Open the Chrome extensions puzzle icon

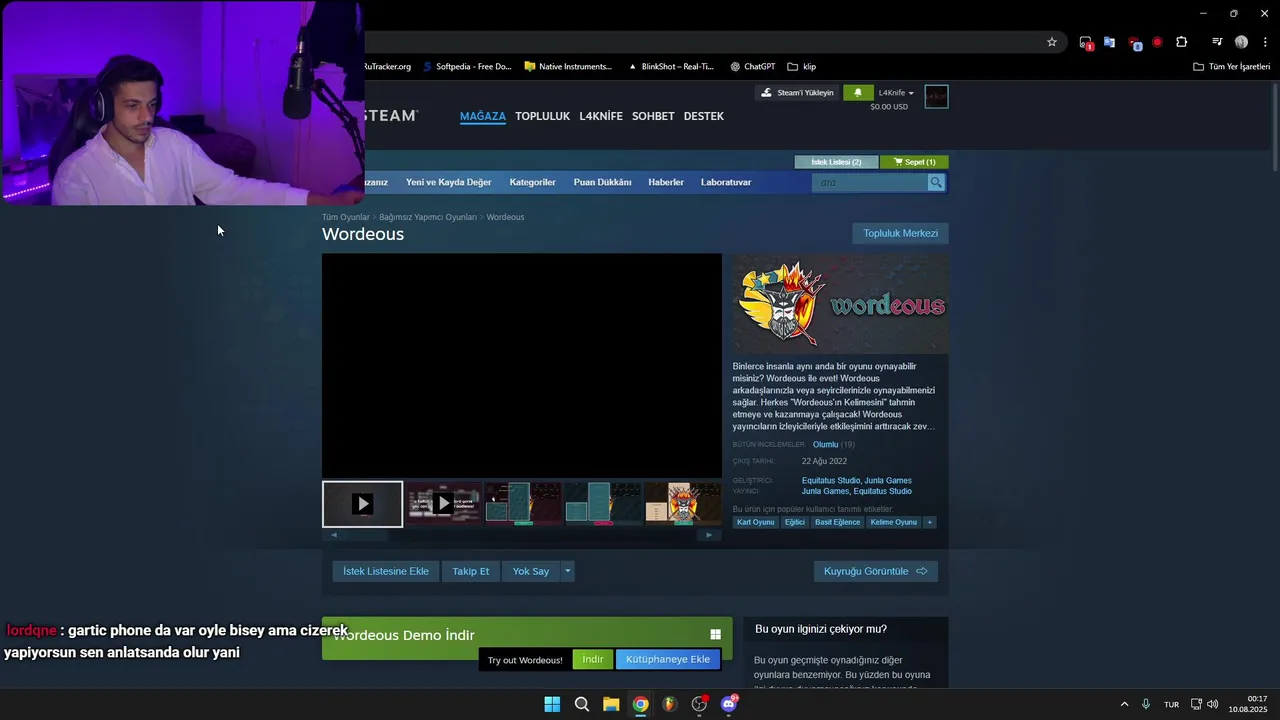point(1181,42)
